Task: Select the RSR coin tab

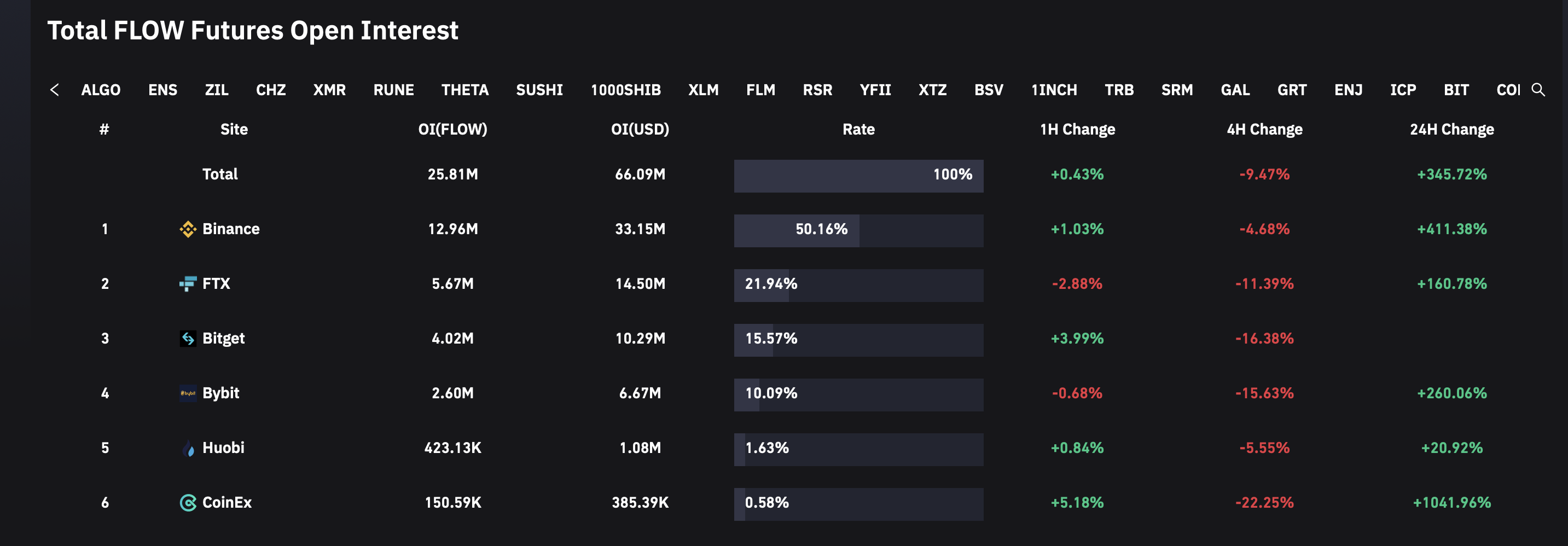Action: coord(817,90)
